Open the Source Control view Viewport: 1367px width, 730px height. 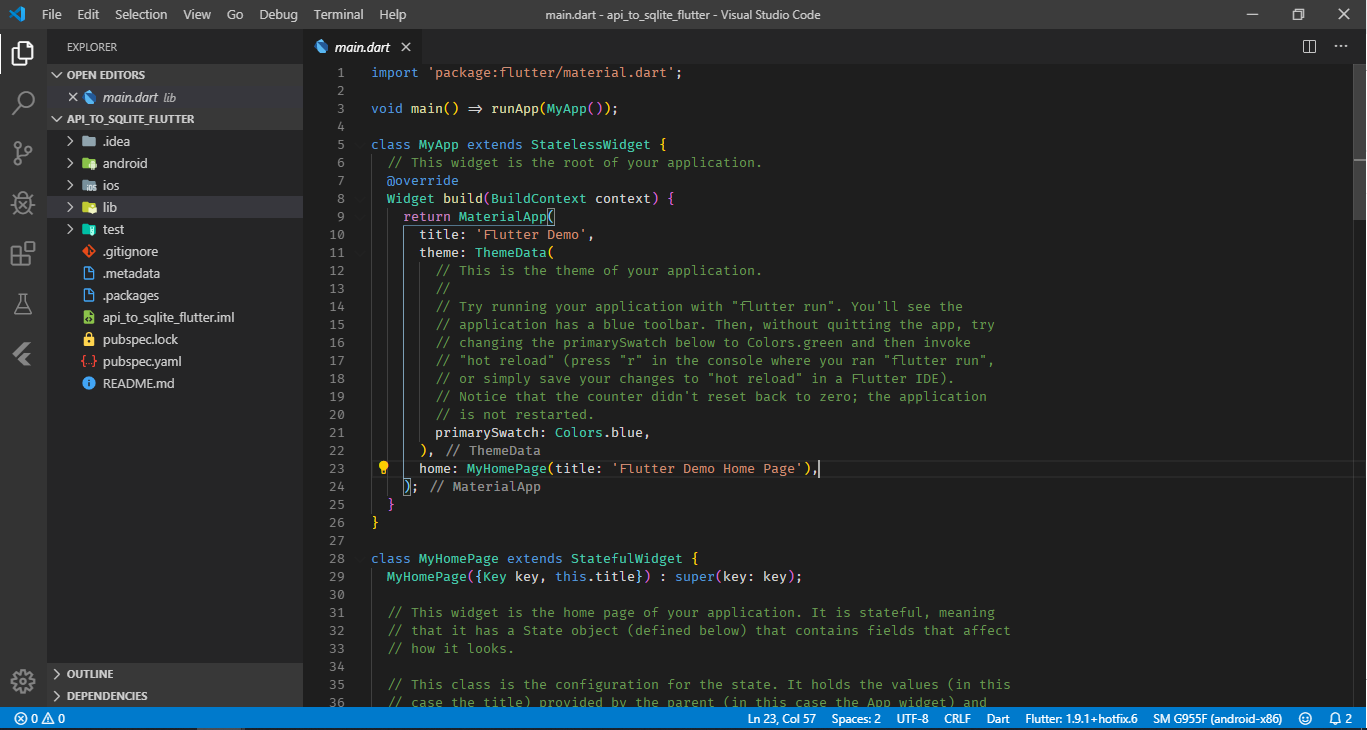[x=23, y=153]
